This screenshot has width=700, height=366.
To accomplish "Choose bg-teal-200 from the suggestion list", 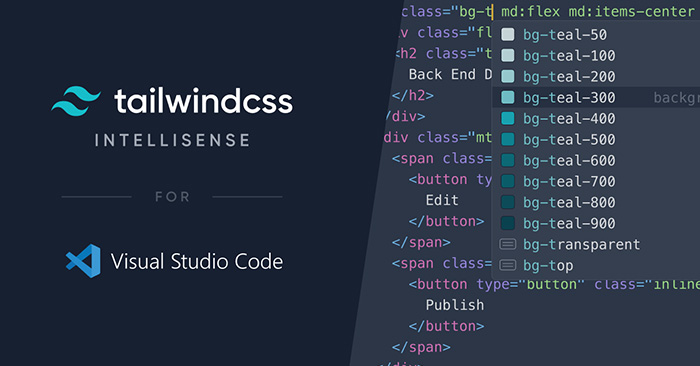I will click(x=596, y=76).
